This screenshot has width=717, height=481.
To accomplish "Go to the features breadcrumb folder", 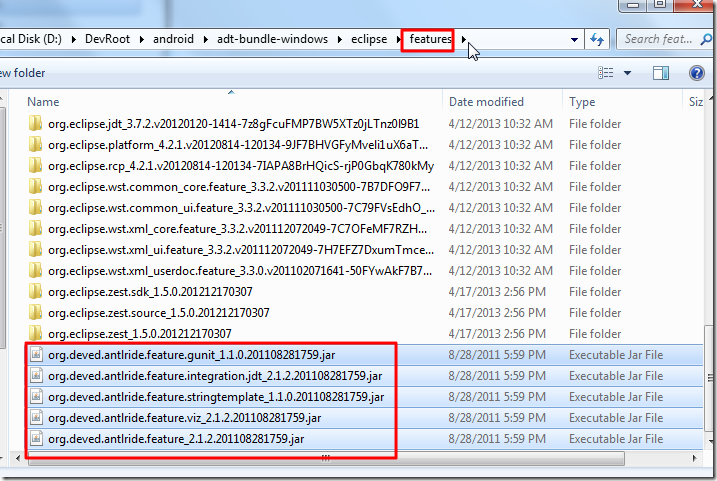I will [430, 39].
